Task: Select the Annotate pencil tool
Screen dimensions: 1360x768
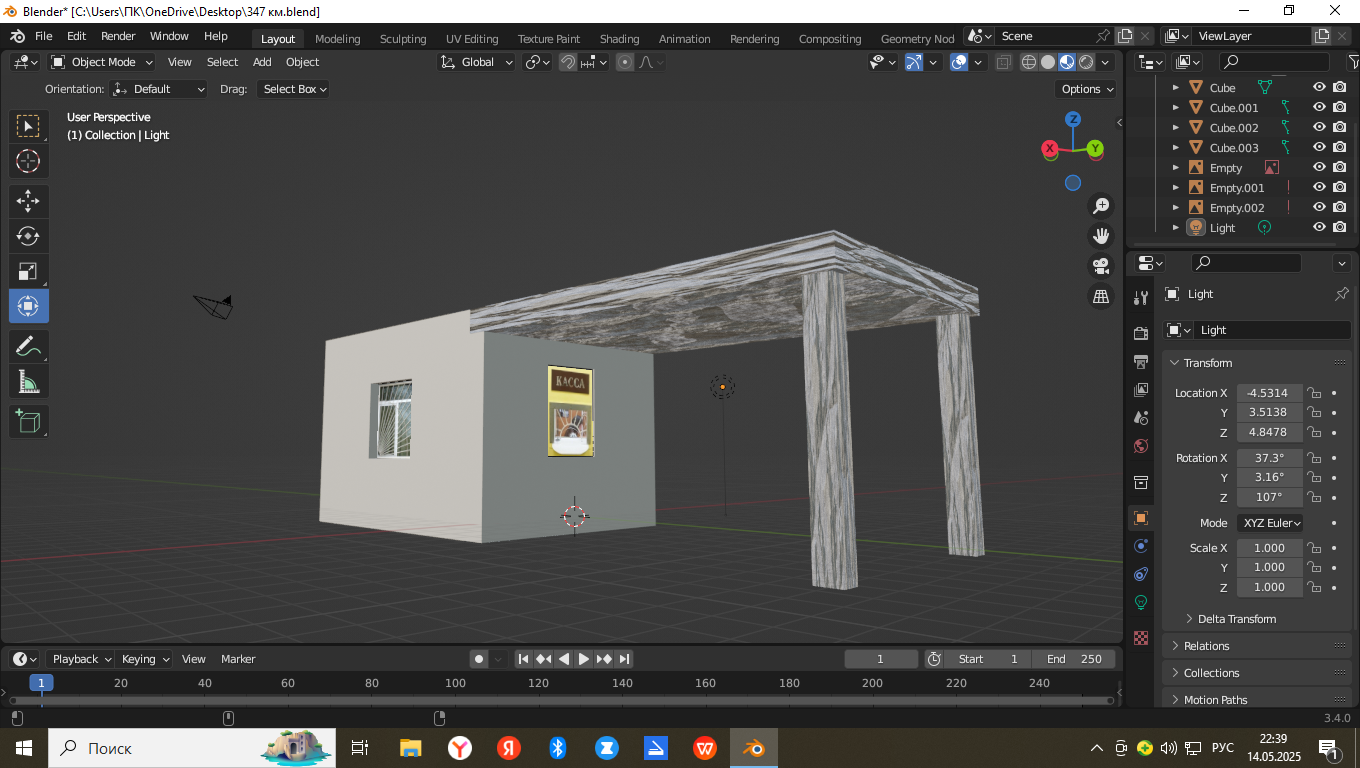Action: pyautogui.click(x=28, y=347)
